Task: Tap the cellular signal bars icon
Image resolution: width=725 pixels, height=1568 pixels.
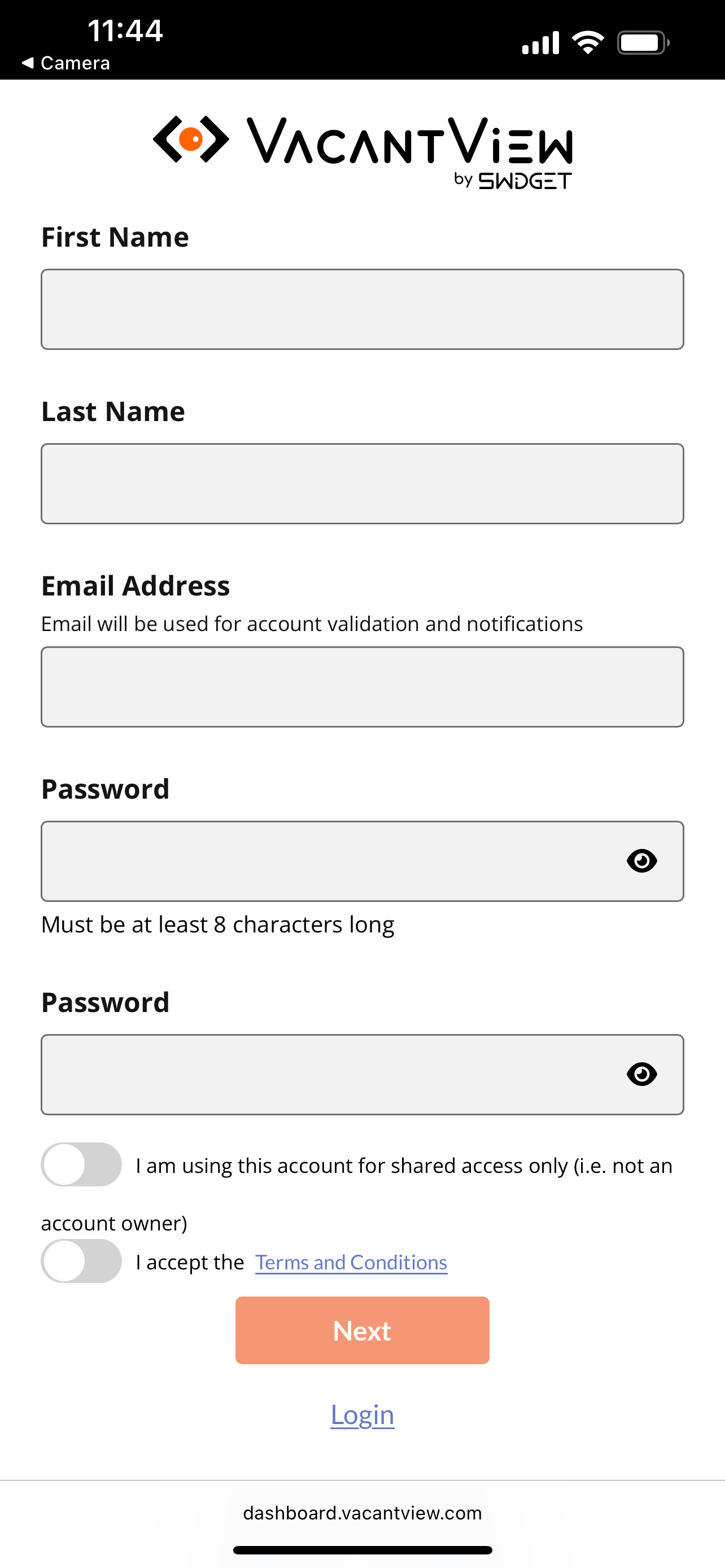Action: [540, 42]
